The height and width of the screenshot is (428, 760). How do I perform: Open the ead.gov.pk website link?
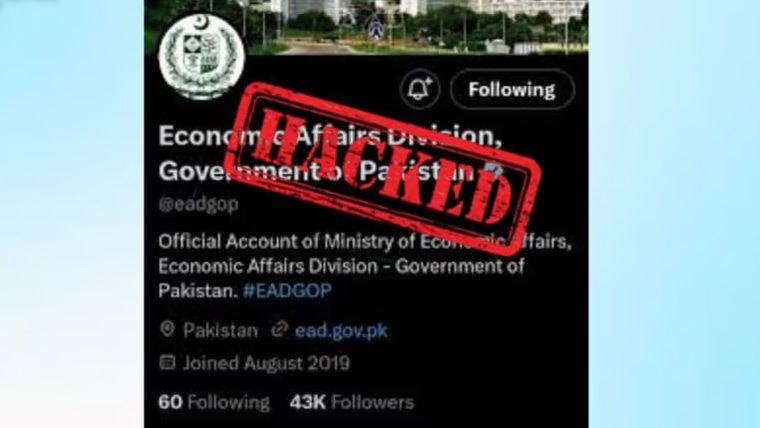tap(341, 331)
